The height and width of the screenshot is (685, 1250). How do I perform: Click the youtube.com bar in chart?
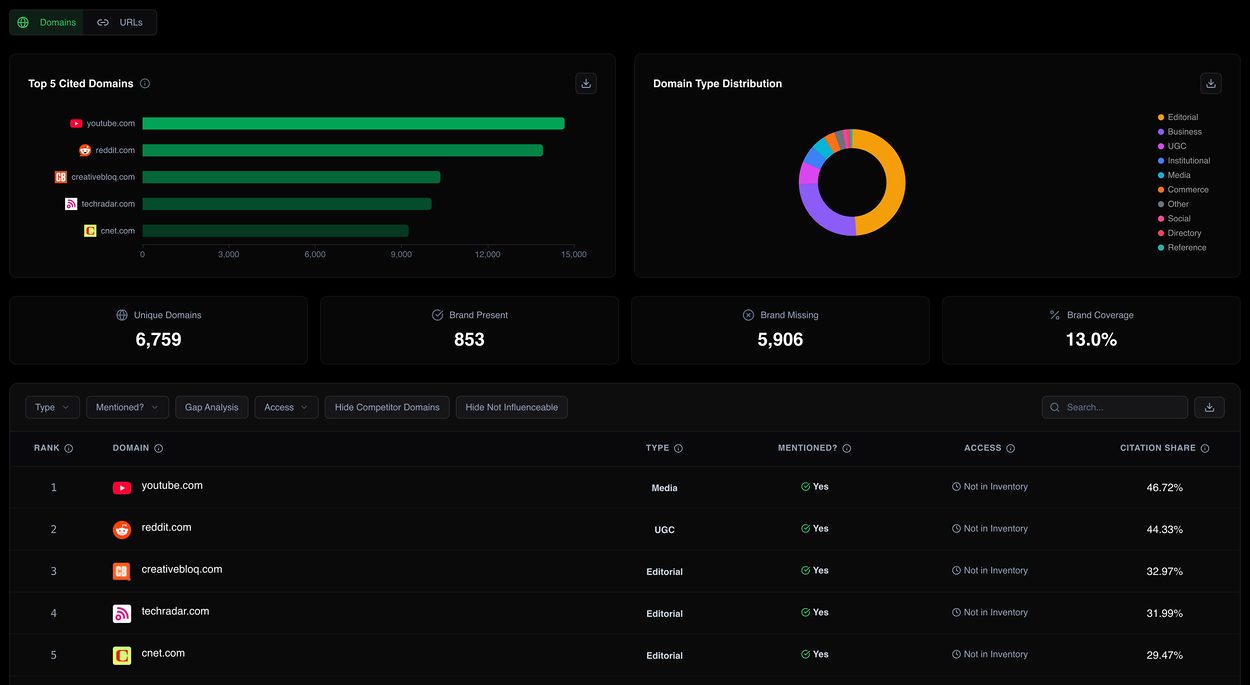coord(353,123)
